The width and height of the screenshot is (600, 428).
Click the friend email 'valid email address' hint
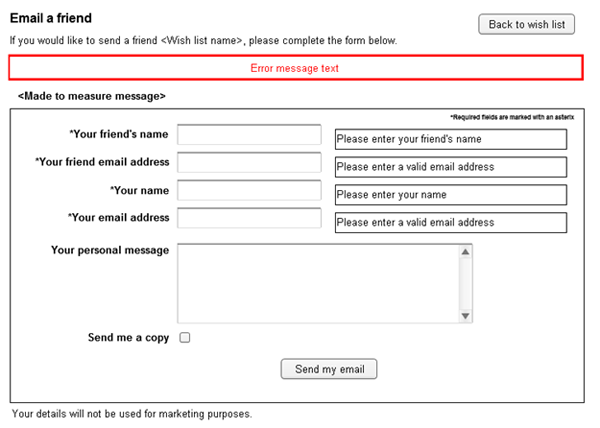coord(450,167)
